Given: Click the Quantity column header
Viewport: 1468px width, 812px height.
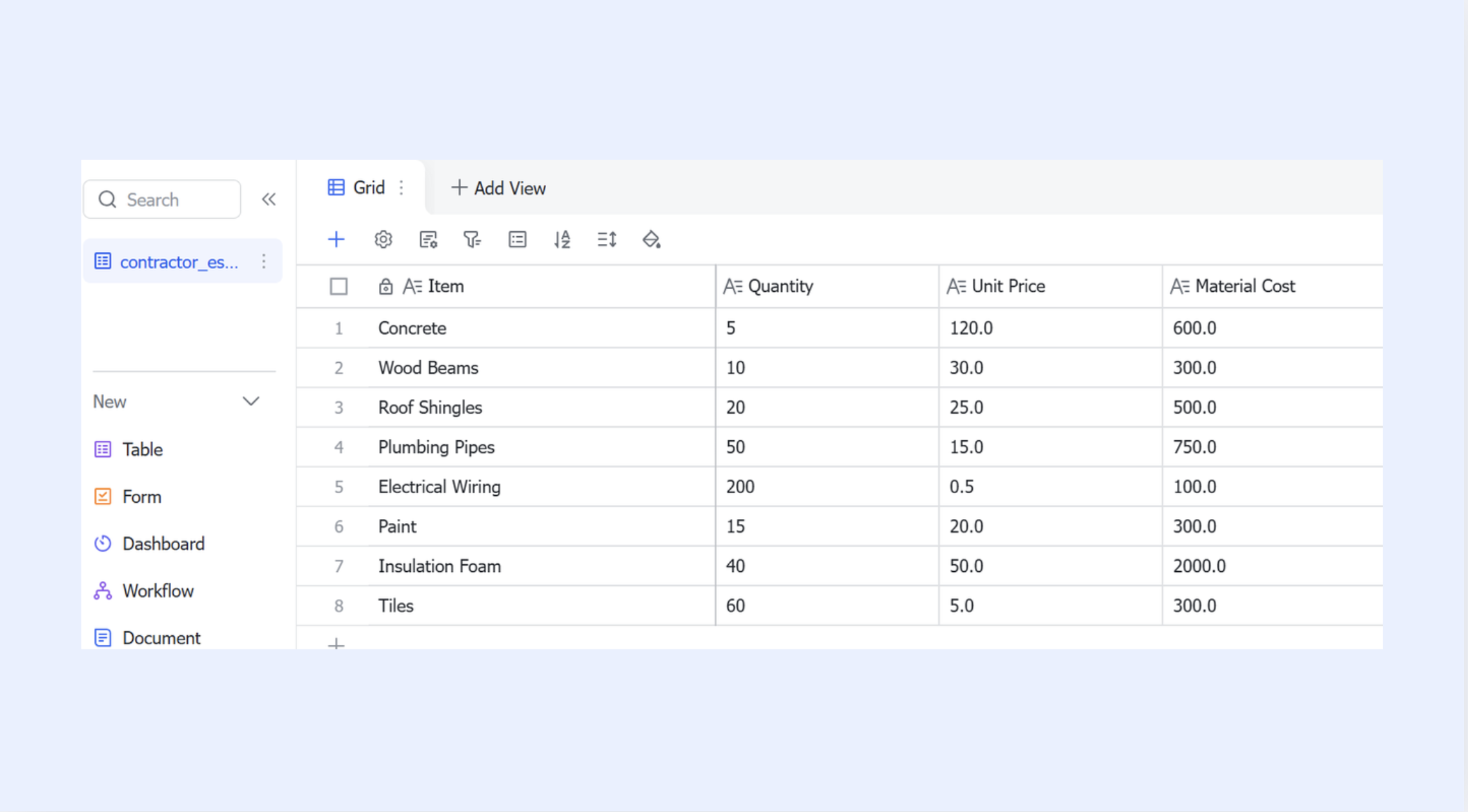Looking at the screenshot, I should [x=827, y=287].
